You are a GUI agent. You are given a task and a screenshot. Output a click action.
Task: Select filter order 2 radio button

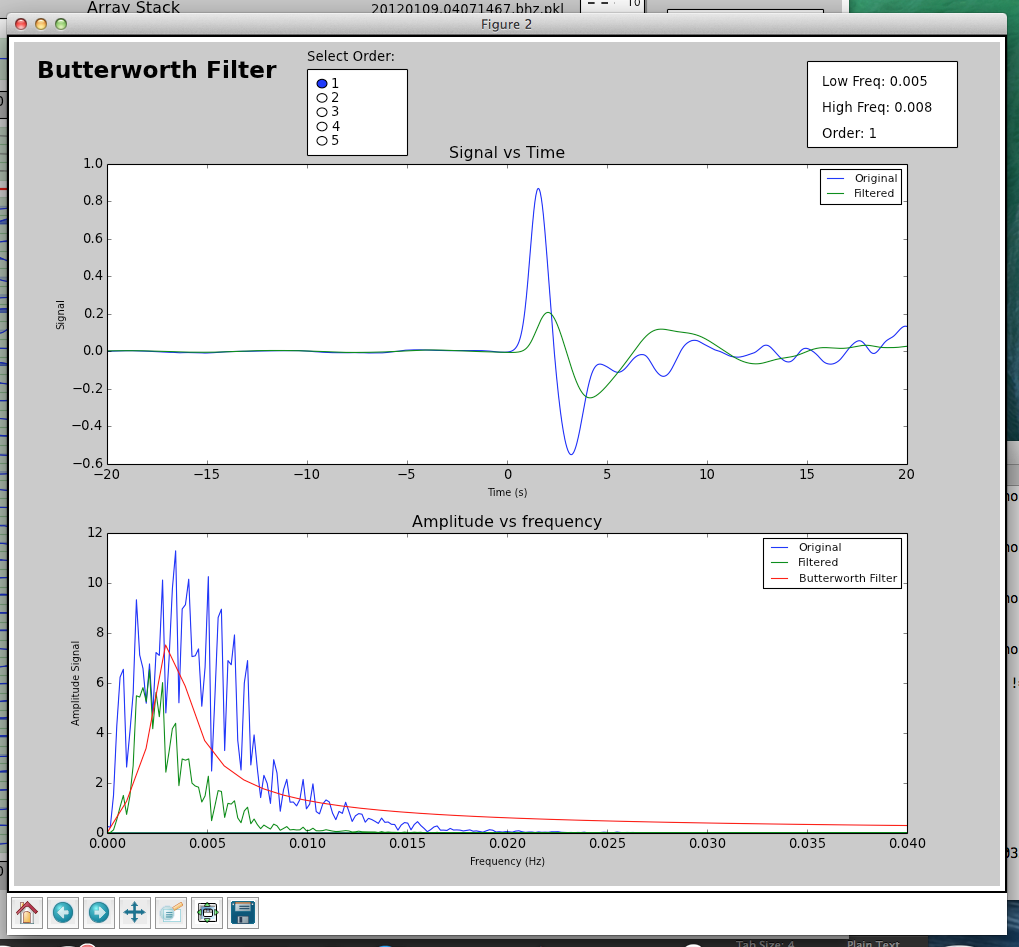pos(322,97)
